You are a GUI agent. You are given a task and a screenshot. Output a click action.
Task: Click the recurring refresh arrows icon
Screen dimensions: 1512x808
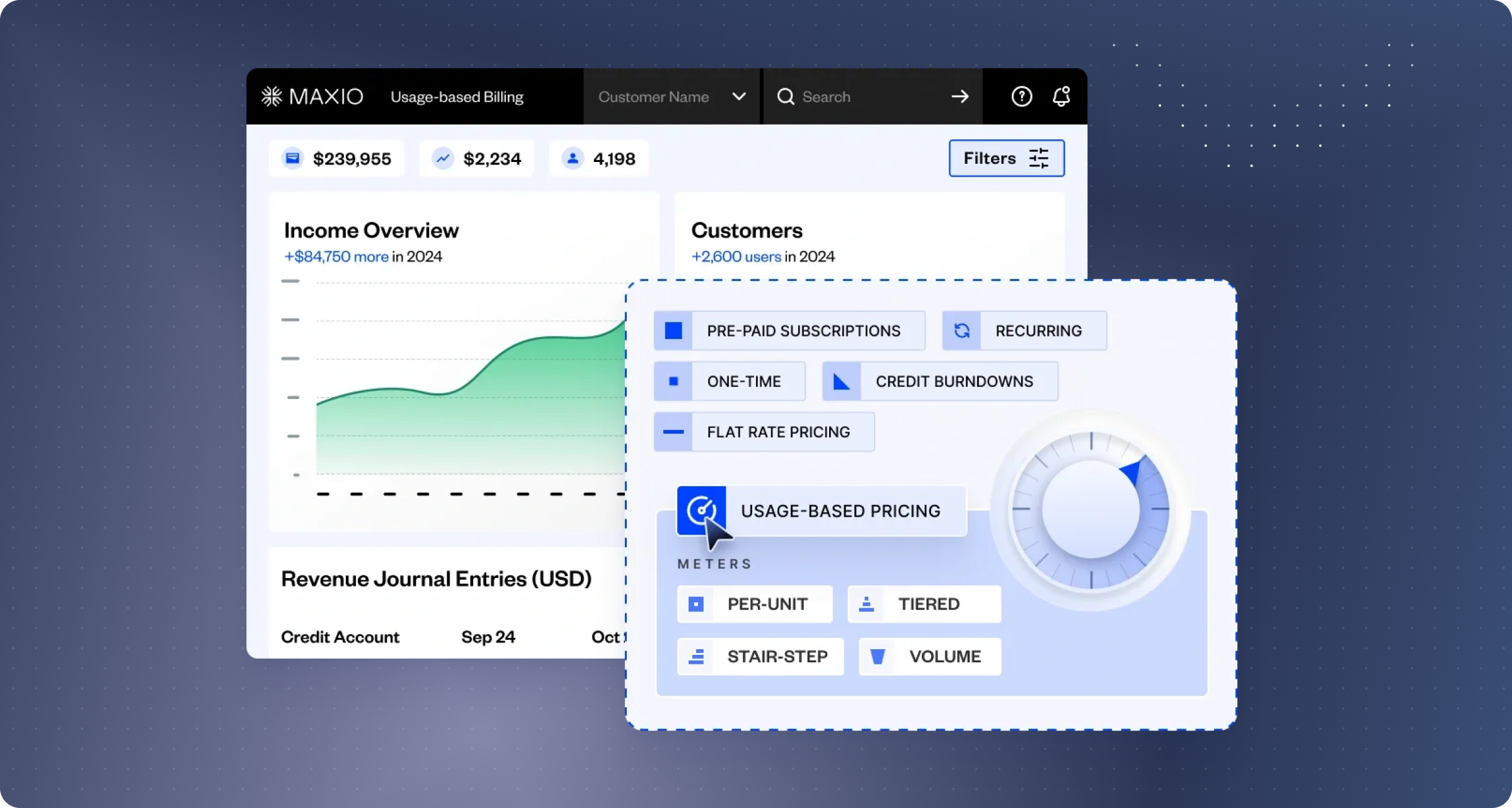[961, 331]
